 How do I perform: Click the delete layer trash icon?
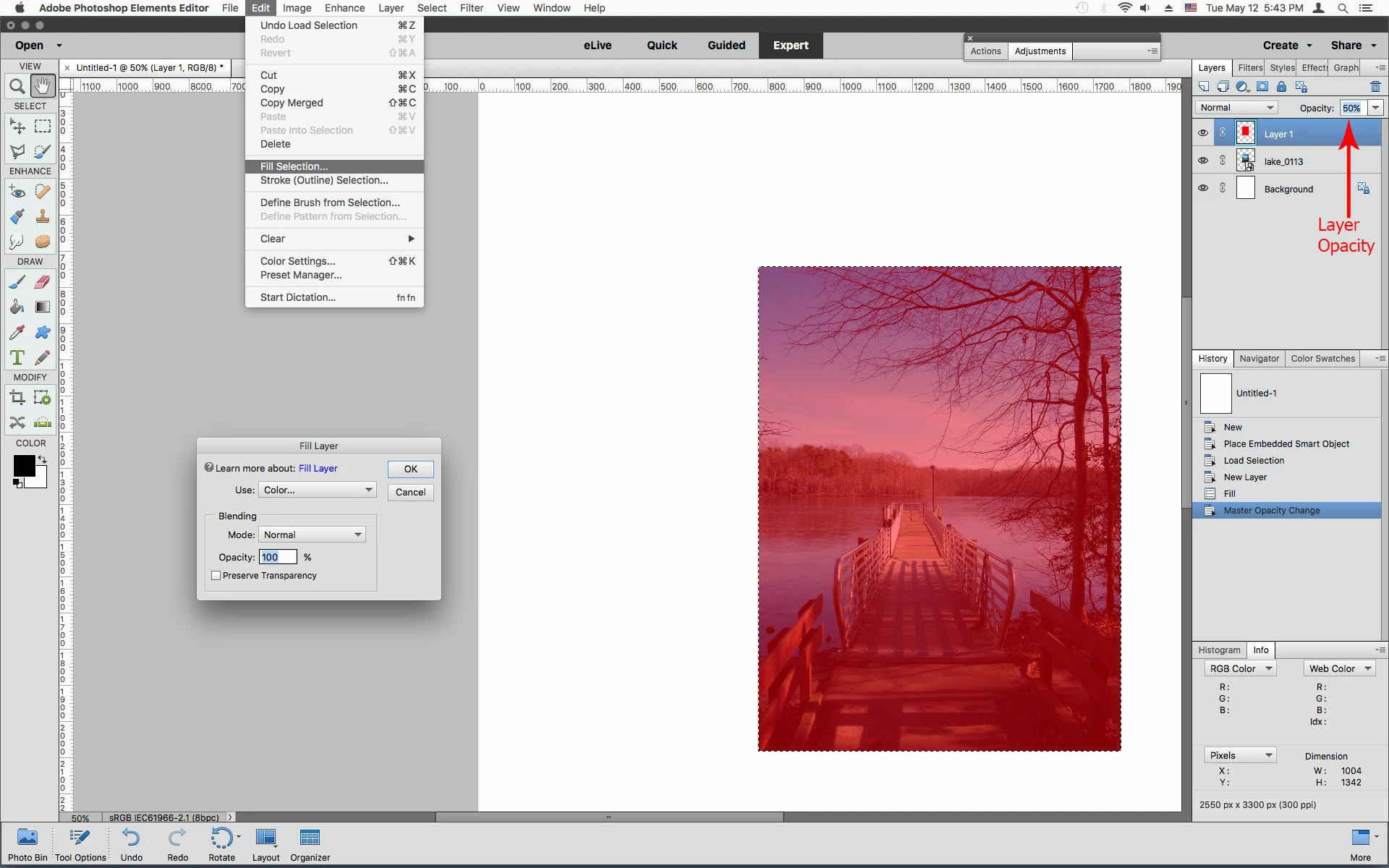tap(1375, 87)
